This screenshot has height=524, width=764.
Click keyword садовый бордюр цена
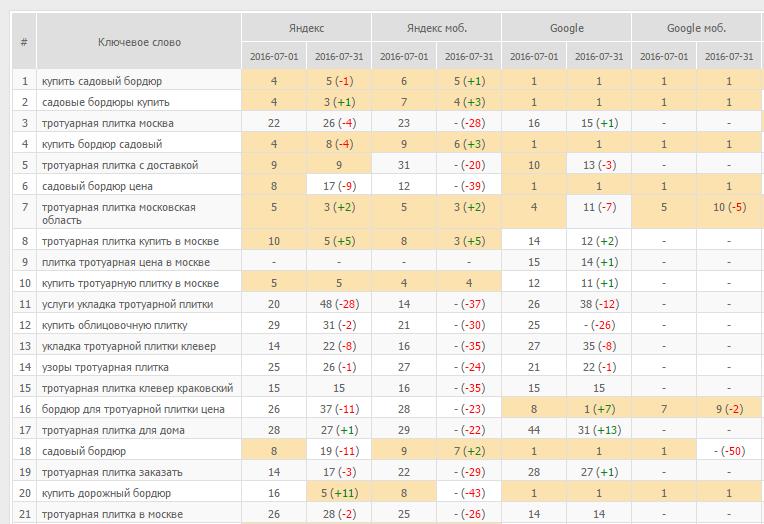pyautogui.click(x=97, y=186)
